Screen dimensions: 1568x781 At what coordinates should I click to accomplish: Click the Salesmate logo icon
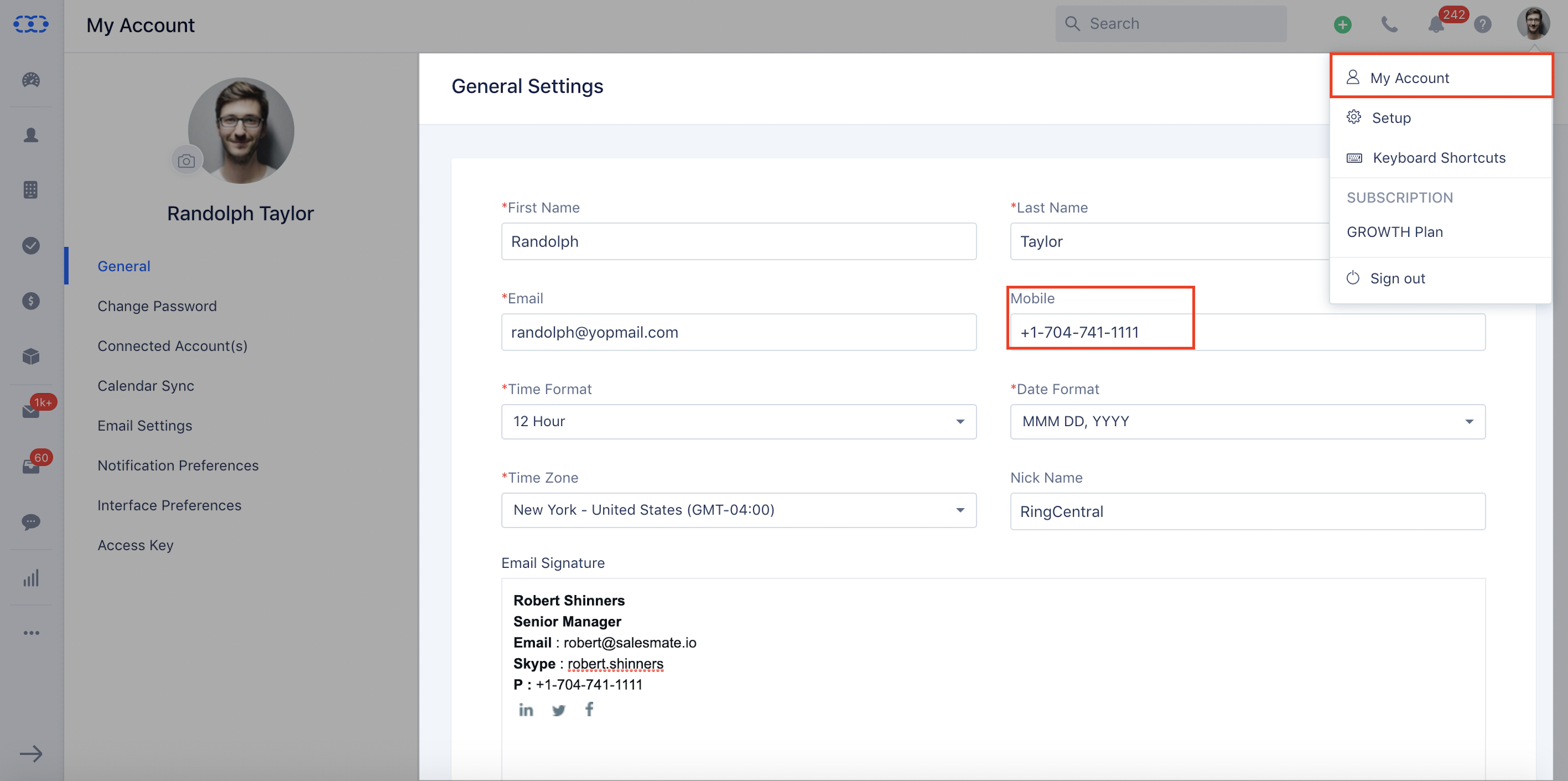coord(31,25)
